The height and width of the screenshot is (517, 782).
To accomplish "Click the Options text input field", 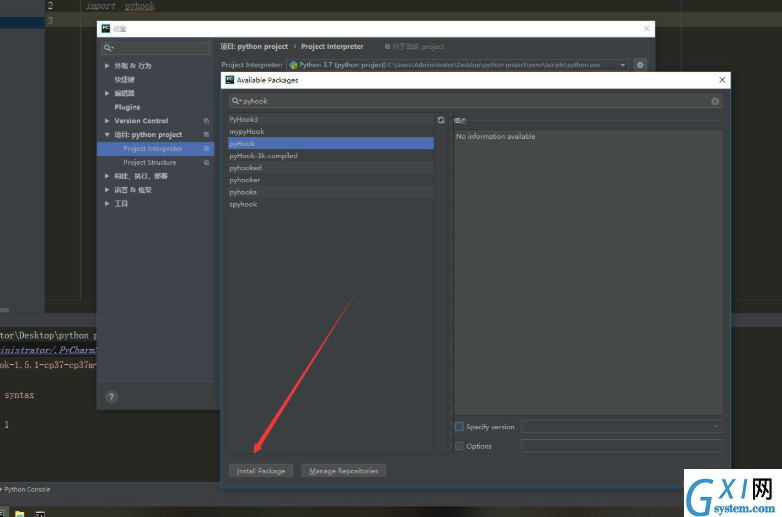I will click(x=621, y=446).
